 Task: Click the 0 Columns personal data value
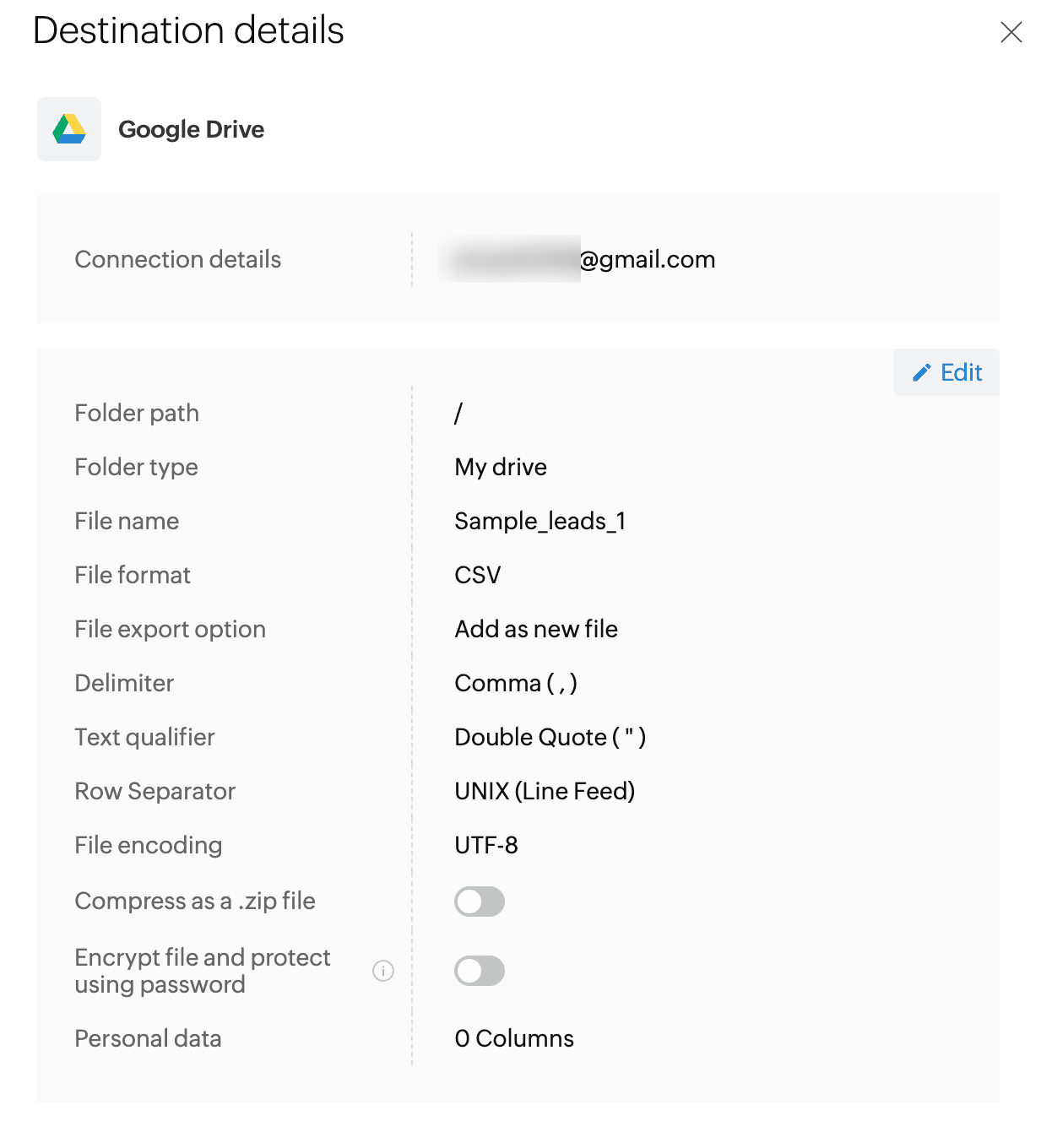point(514,1038)
